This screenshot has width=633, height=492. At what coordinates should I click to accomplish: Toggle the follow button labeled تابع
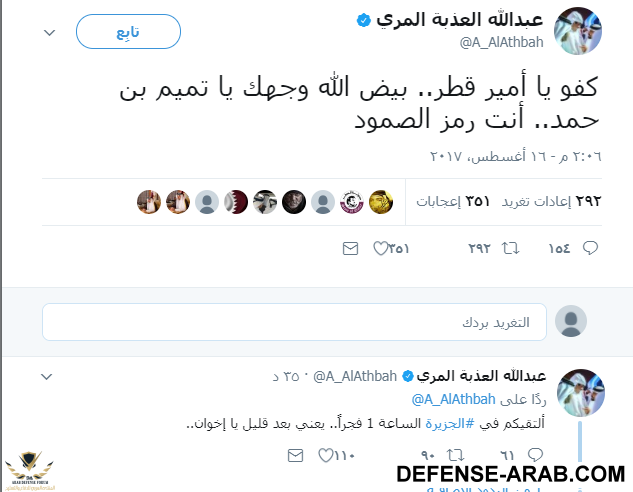coord(128,31)
